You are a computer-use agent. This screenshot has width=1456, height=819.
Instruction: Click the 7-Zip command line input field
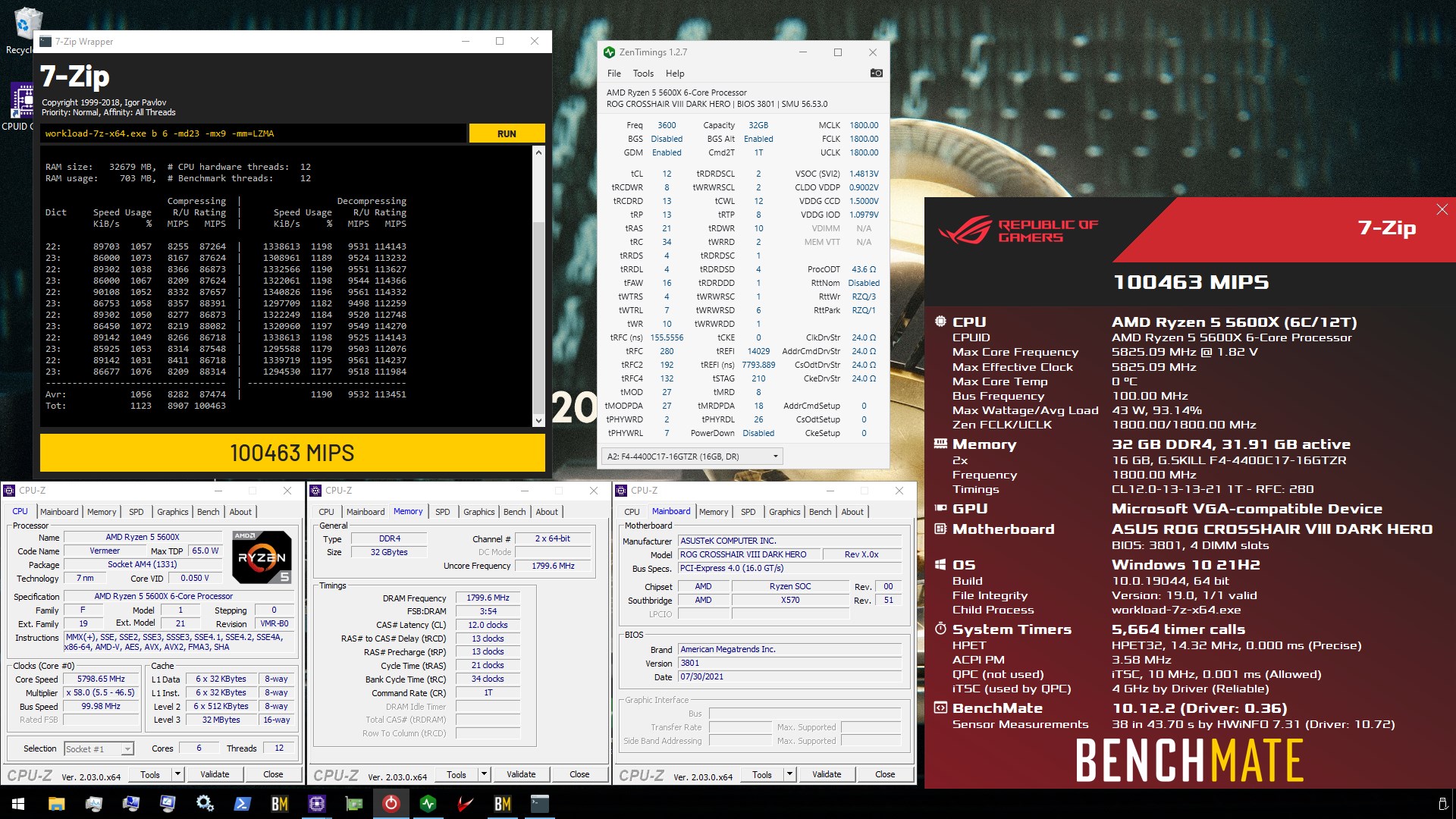coord(253,133)
